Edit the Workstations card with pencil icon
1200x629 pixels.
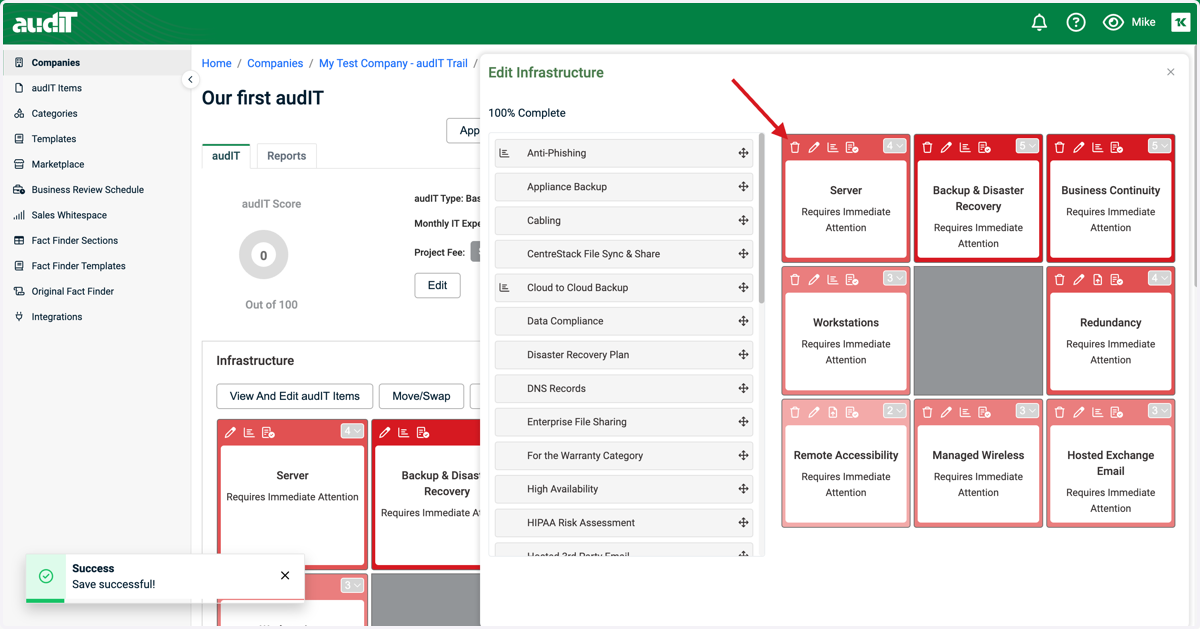pos(814,279)
